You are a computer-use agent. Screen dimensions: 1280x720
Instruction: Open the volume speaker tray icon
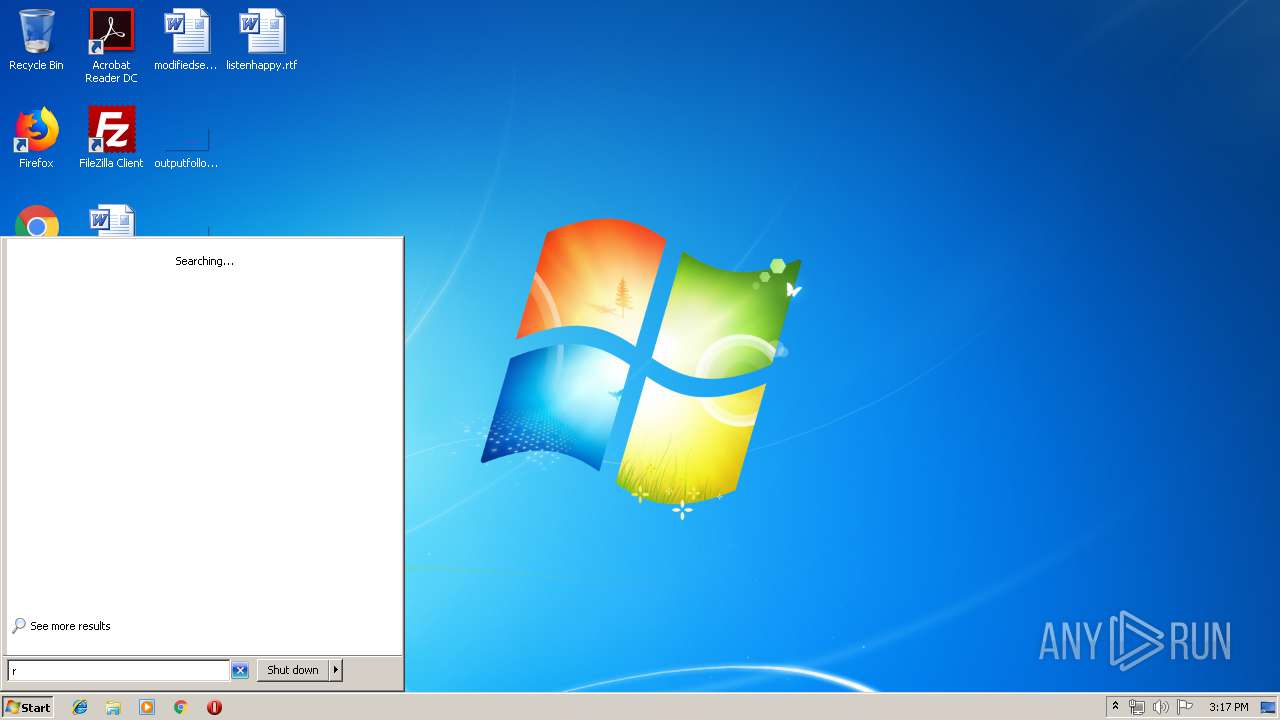pyautogui.click(x=1161, y=707)
